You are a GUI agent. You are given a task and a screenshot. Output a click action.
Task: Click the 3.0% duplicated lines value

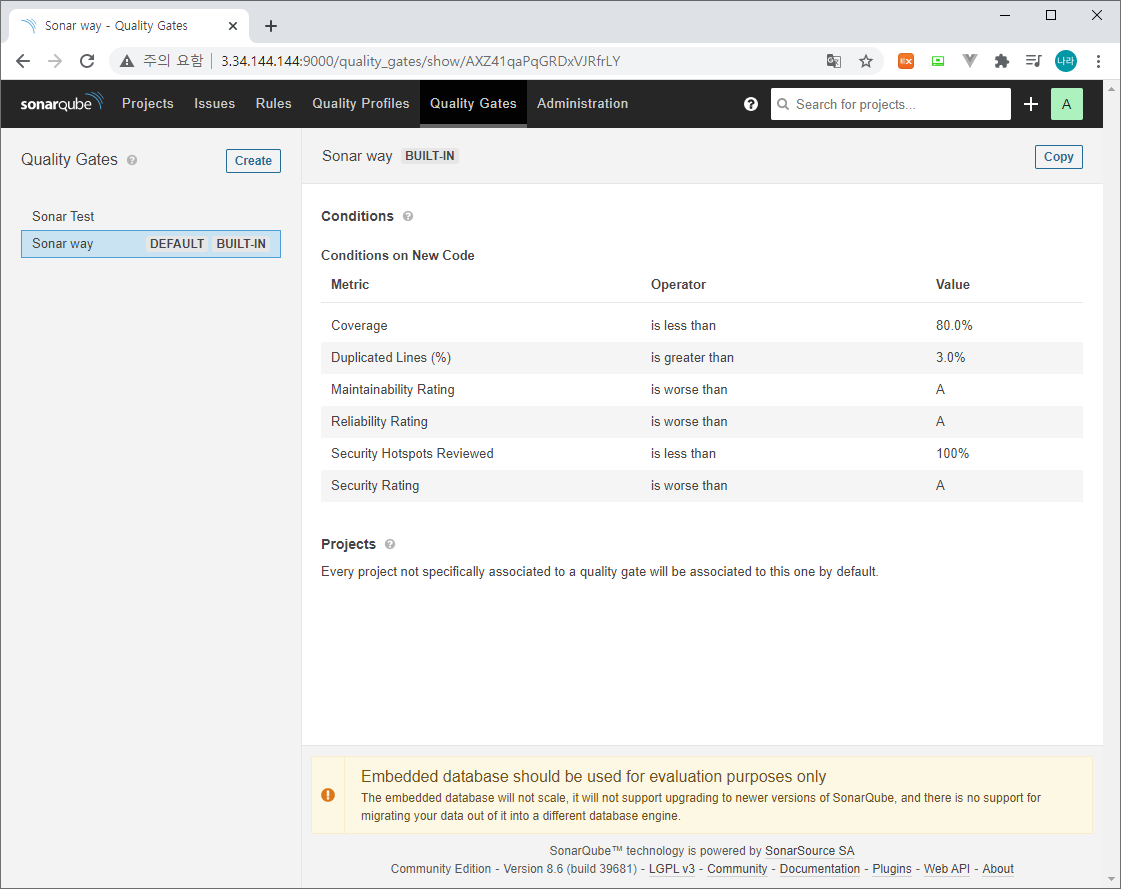click(950, 358)
